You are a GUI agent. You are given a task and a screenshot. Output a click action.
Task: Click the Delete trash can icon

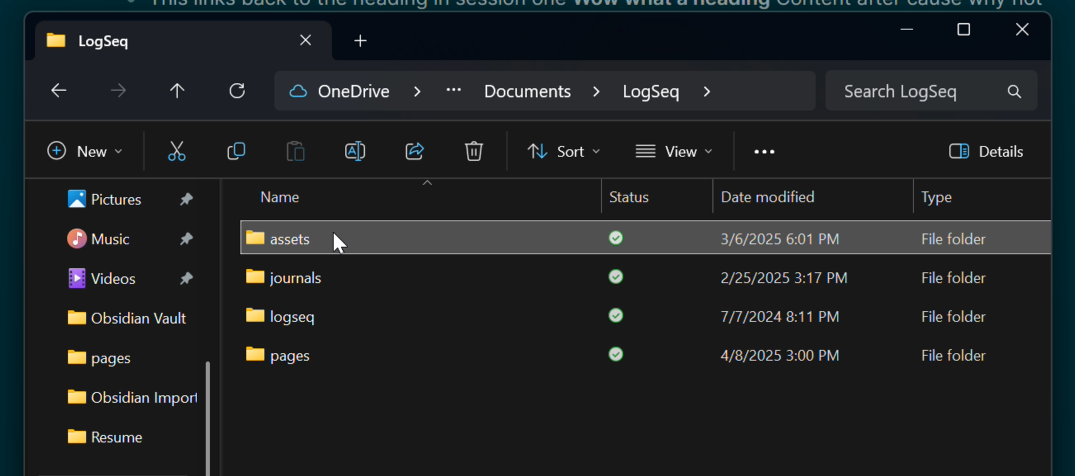pos(474,152)
